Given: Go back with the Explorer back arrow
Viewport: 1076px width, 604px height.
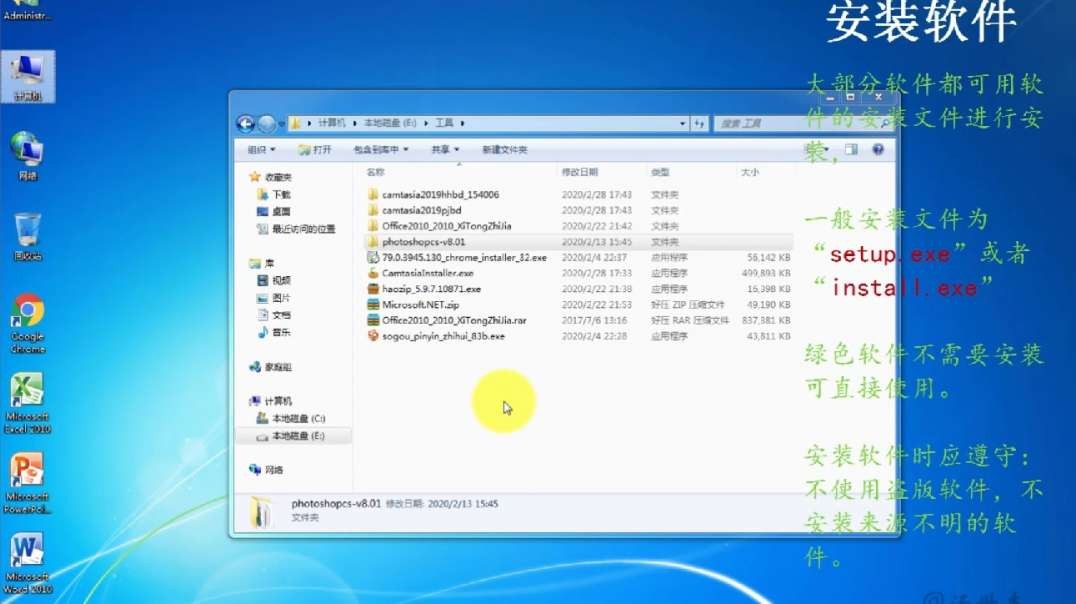Looking at the screenshot, I should pos(246,124).
